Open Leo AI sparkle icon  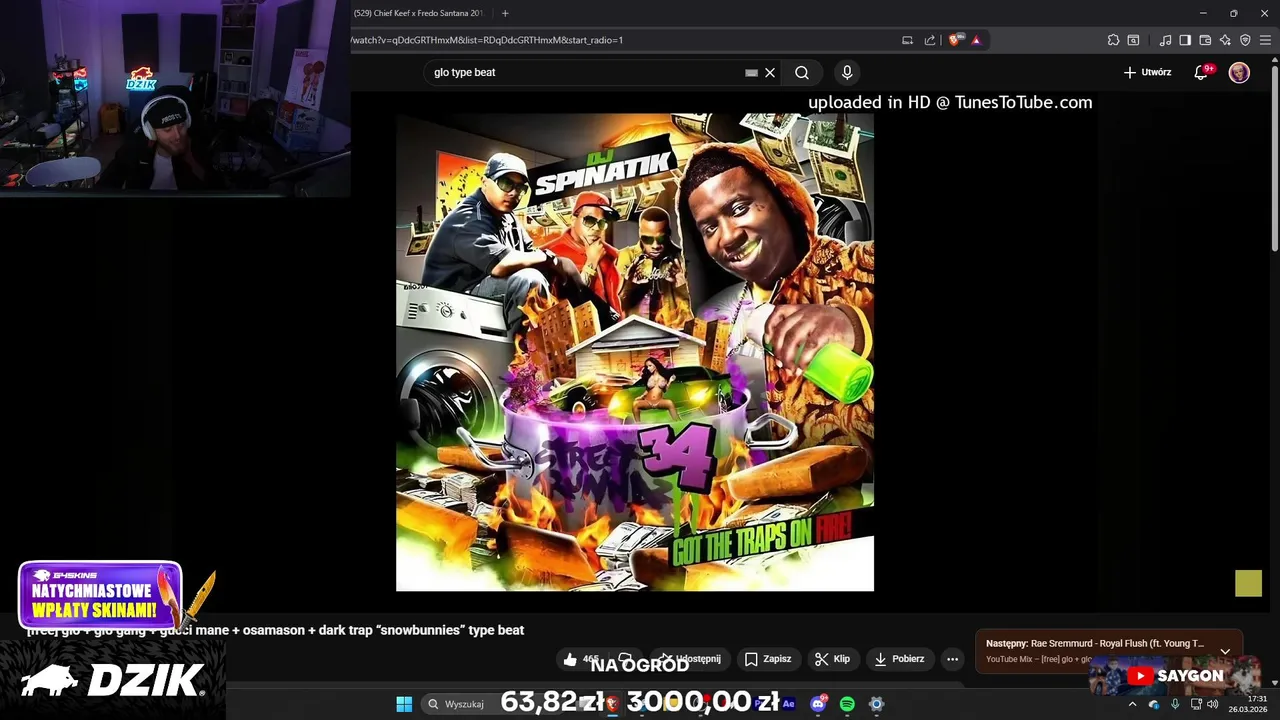1225,40
